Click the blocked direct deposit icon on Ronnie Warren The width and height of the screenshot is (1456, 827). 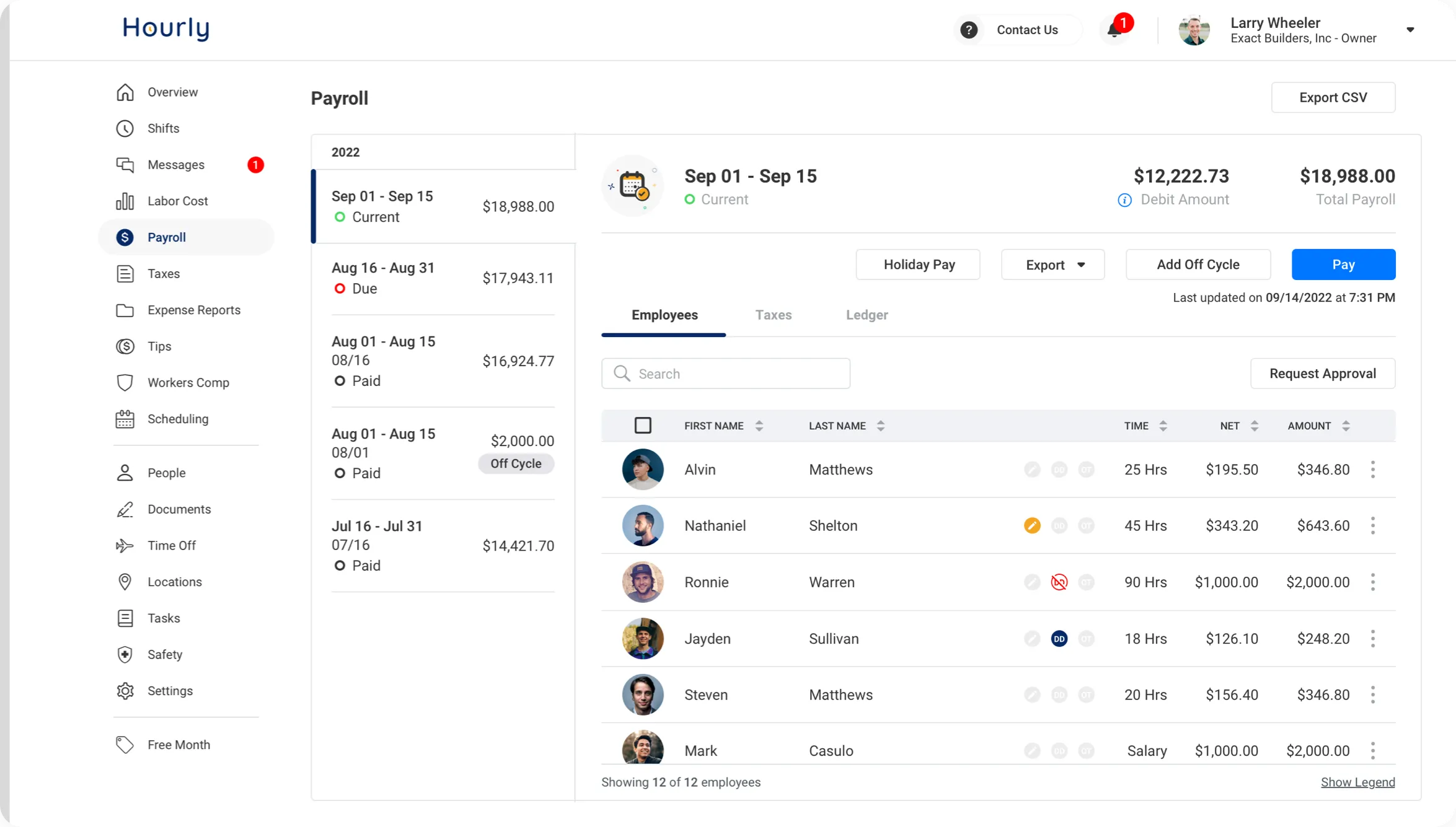pos(1059,582)
